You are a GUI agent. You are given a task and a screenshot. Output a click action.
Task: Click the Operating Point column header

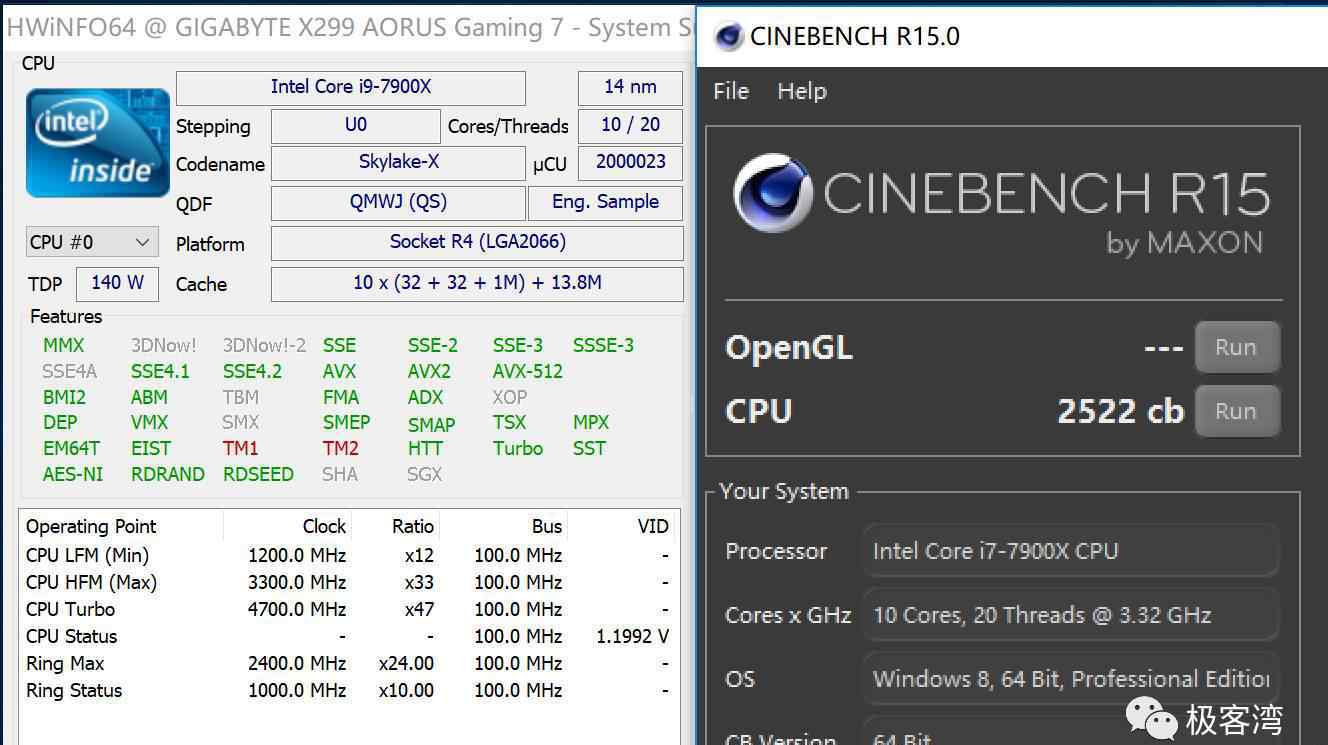point(121,526)
